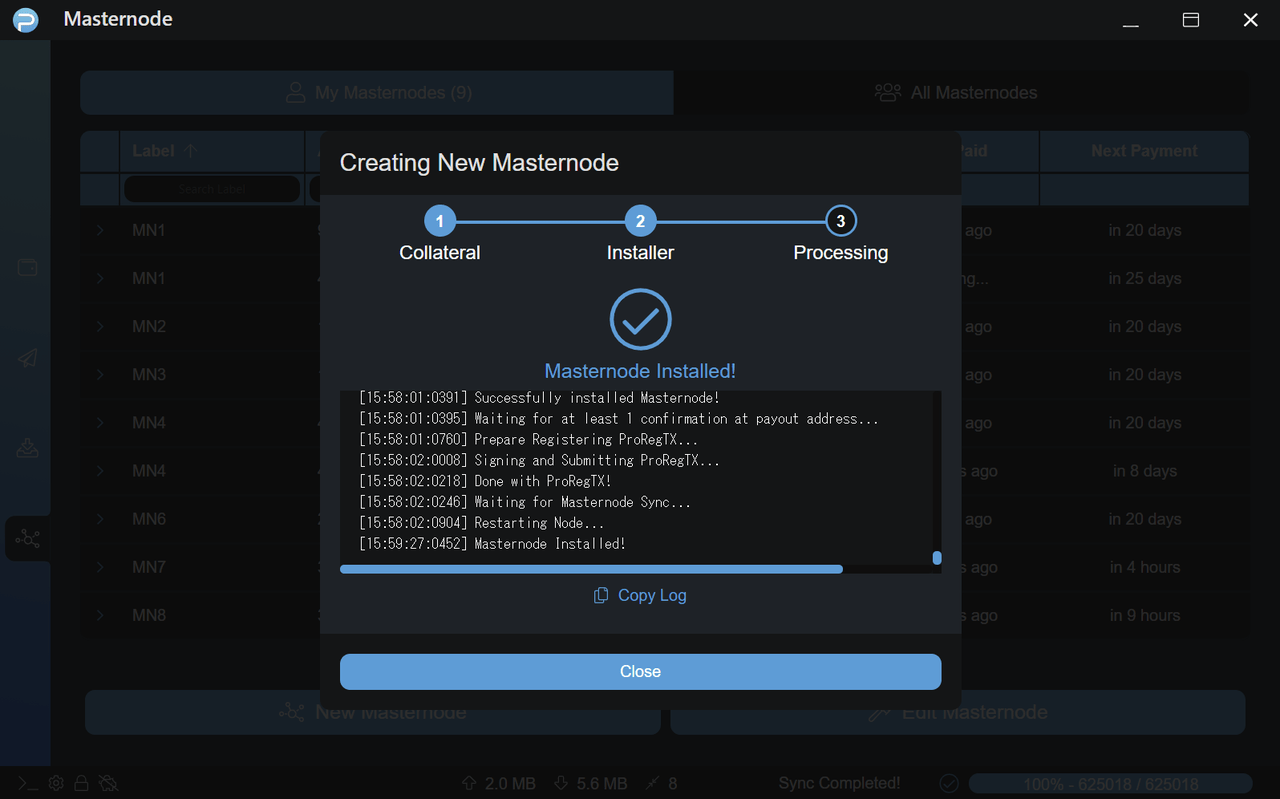Click the padlock icon in the status bar

coord(82,783)
